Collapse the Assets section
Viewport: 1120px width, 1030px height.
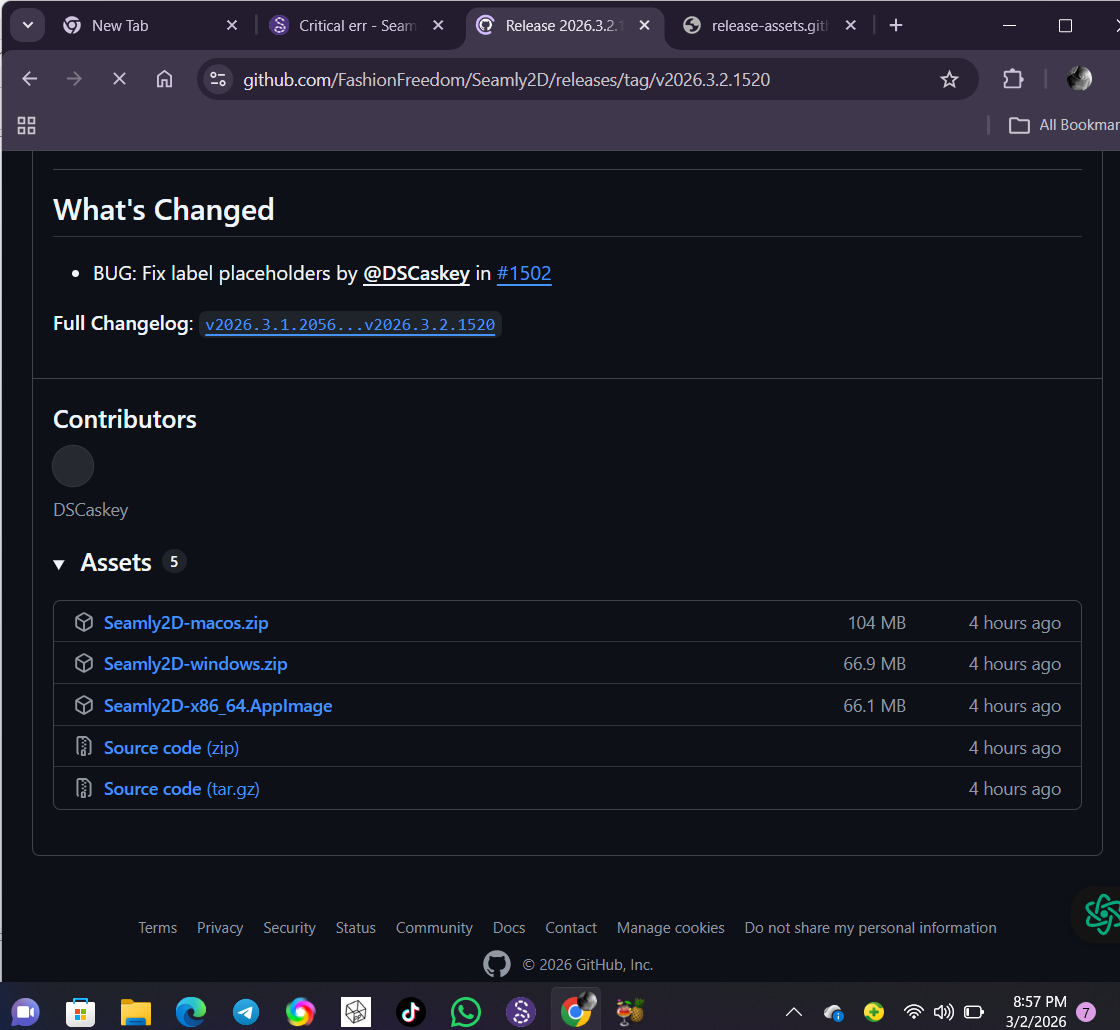(x=59, y=564)
